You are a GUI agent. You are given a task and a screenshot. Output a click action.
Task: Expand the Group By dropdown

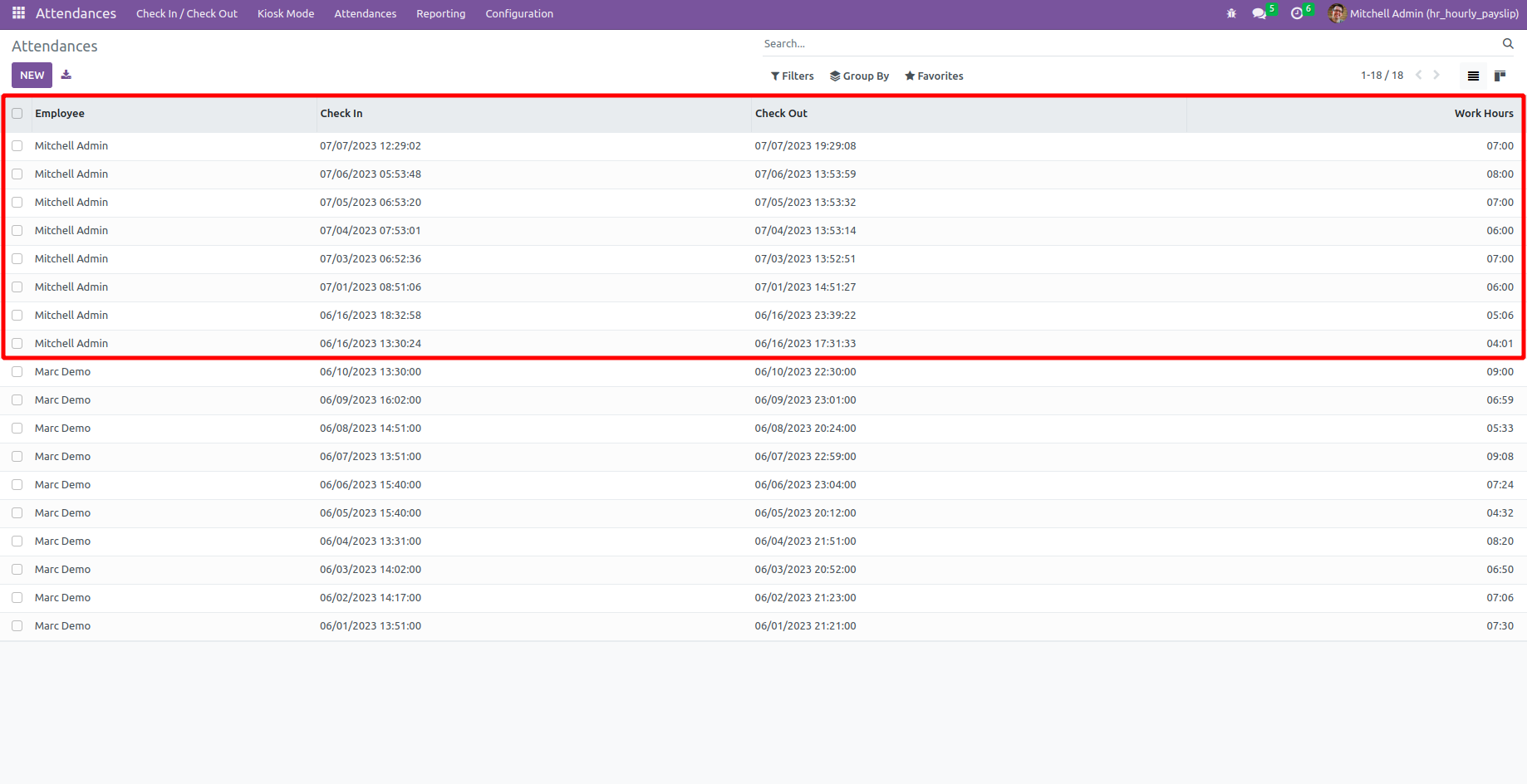click(859, 76)
